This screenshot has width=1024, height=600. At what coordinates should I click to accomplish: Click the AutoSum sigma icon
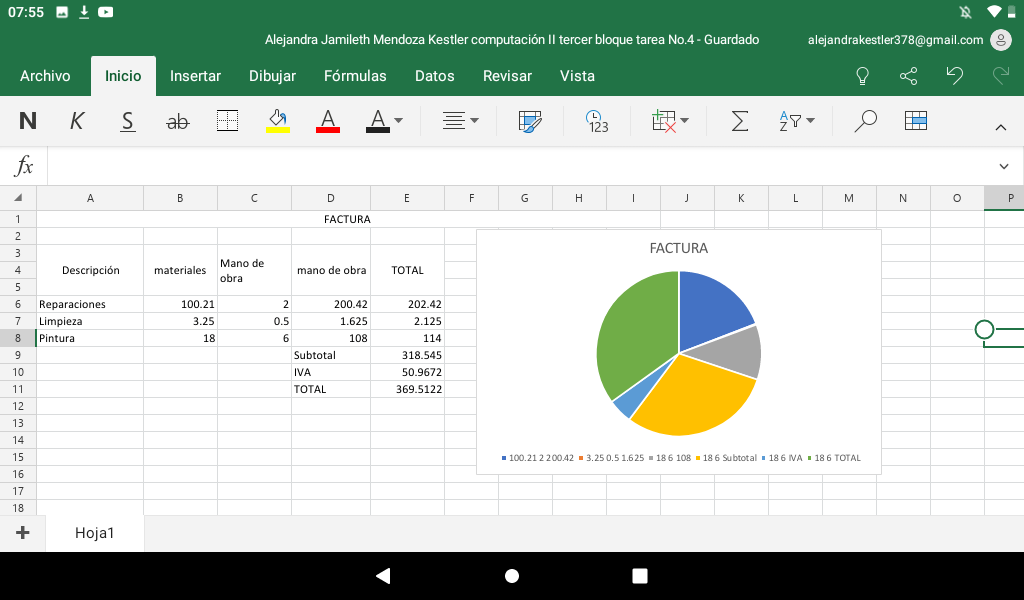pos(739,121)
